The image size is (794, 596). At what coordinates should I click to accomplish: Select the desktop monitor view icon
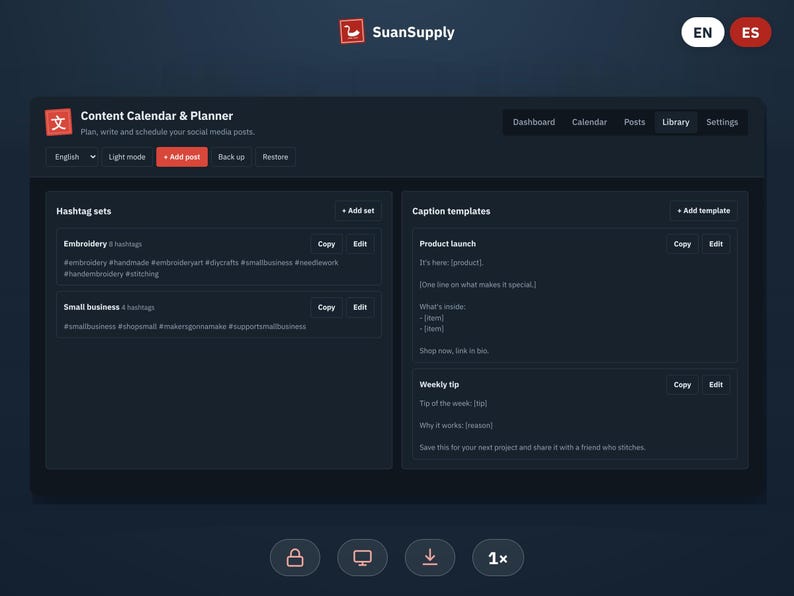point(363,558)
